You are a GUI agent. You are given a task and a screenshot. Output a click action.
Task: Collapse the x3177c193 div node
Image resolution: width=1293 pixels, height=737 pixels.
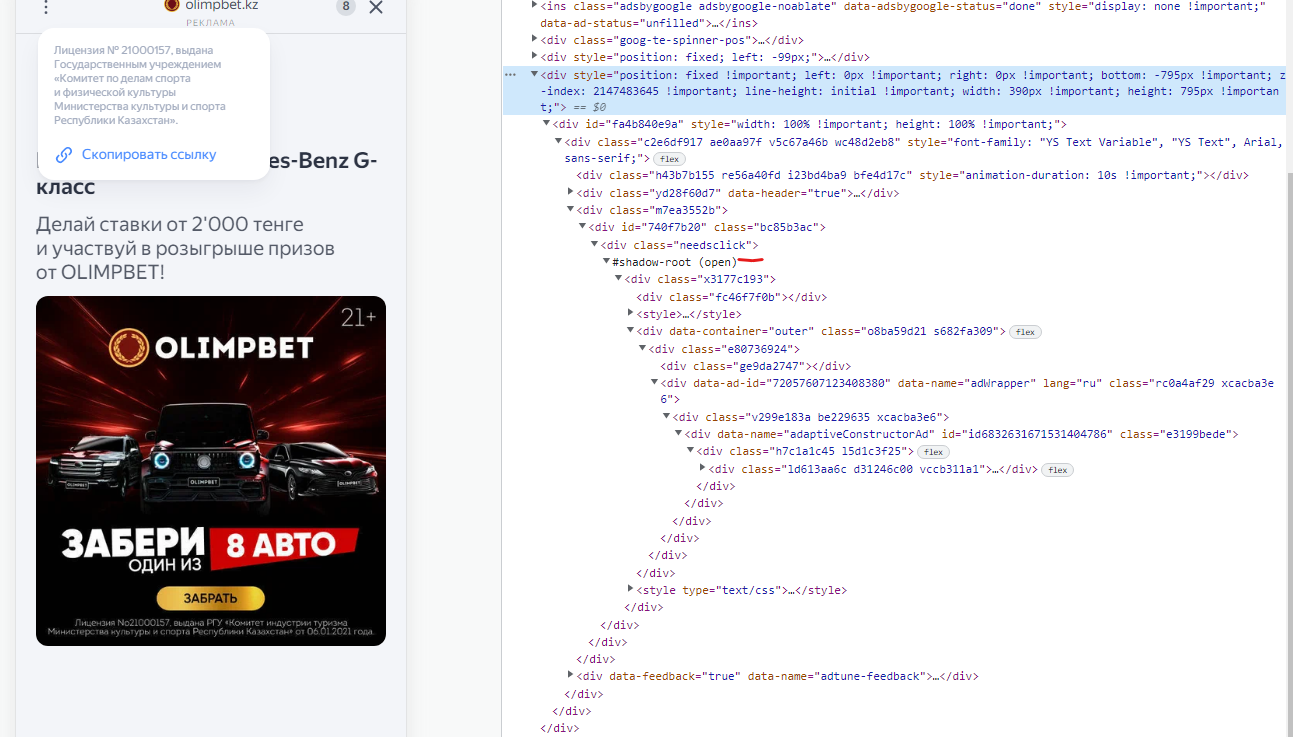point(618,279)
